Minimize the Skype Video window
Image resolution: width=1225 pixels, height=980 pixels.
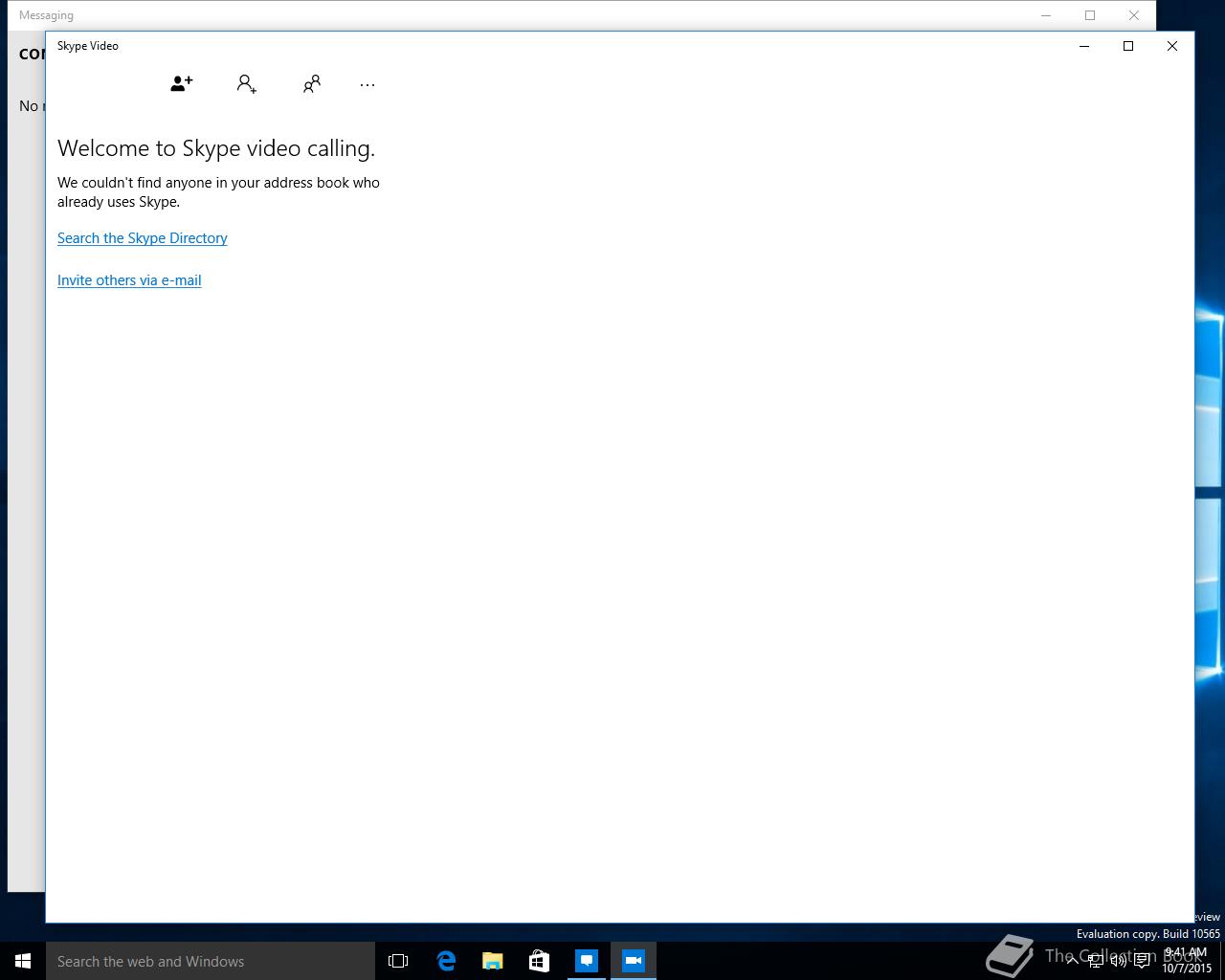pos(1084,46)
